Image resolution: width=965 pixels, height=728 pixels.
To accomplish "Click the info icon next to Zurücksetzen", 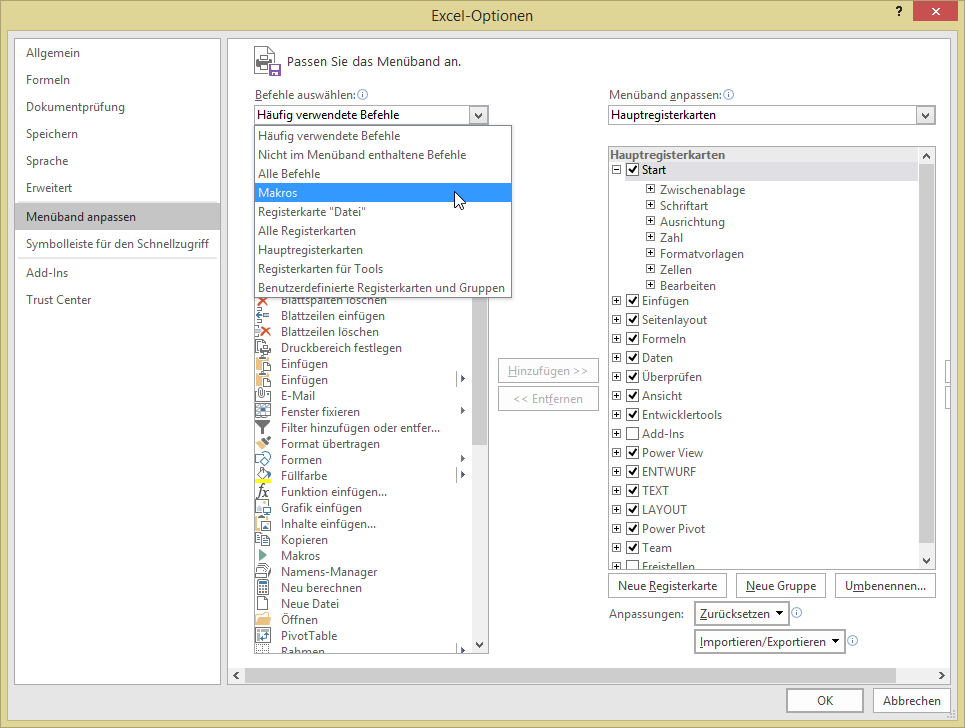I will tap(796, 613).
